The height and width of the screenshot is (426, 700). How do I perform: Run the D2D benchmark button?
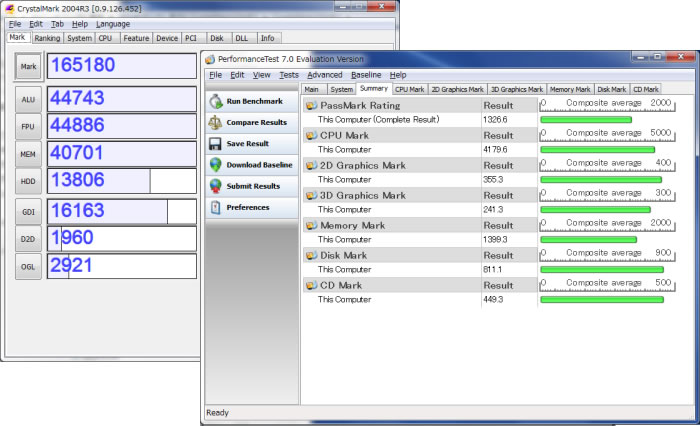28,239
